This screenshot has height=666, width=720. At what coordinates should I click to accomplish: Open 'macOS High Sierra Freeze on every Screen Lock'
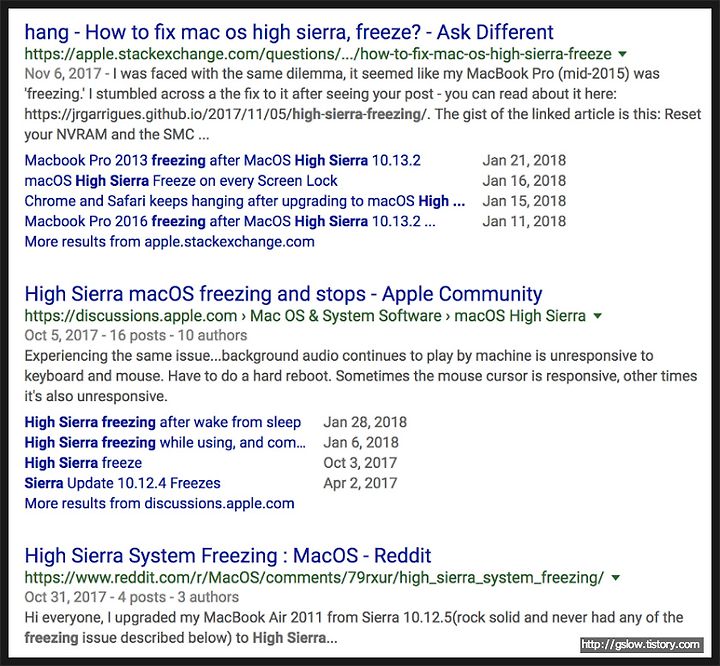point(181,181)
